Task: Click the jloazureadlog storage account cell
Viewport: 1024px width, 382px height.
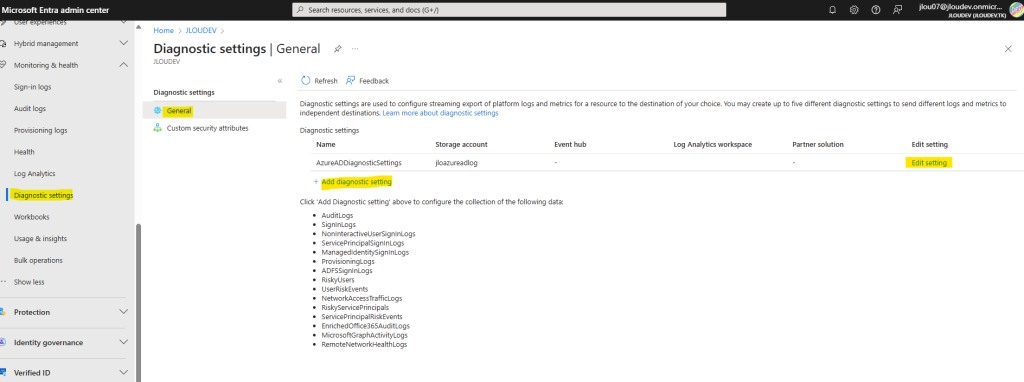Action: (456, 163)
